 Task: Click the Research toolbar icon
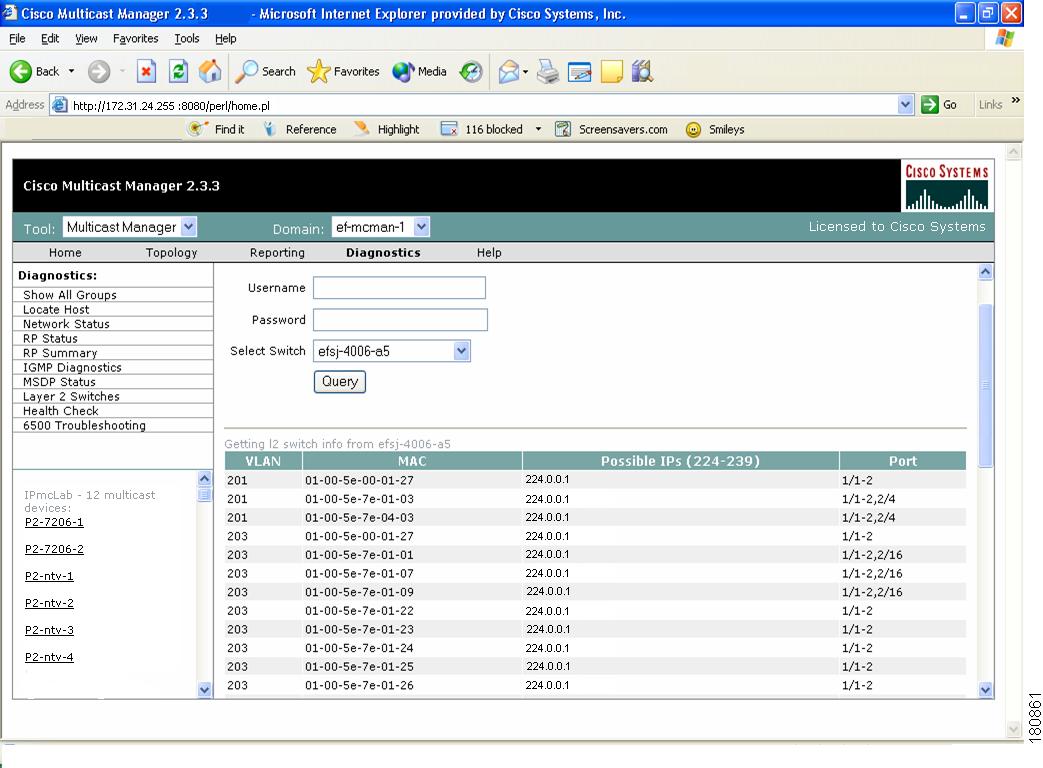(643, 71)
